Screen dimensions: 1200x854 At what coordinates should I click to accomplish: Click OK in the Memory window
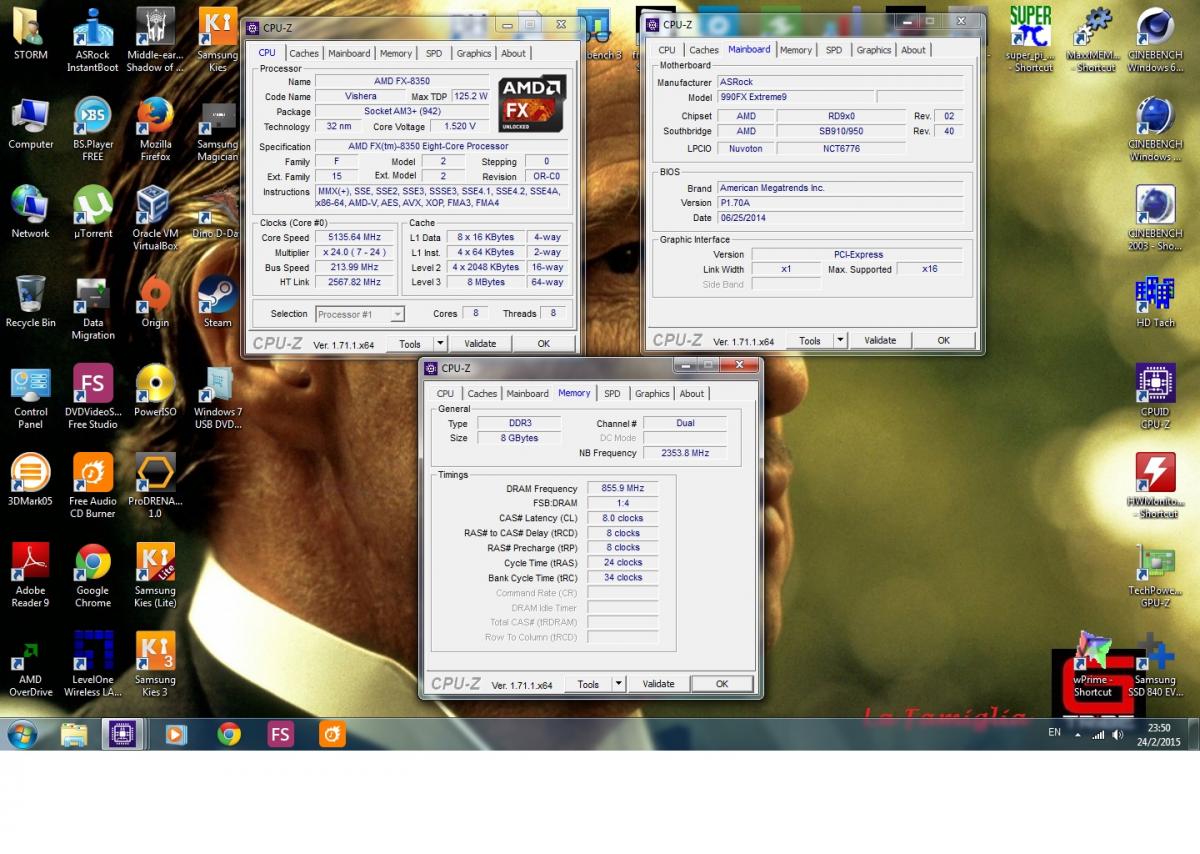tap(721, 684)
